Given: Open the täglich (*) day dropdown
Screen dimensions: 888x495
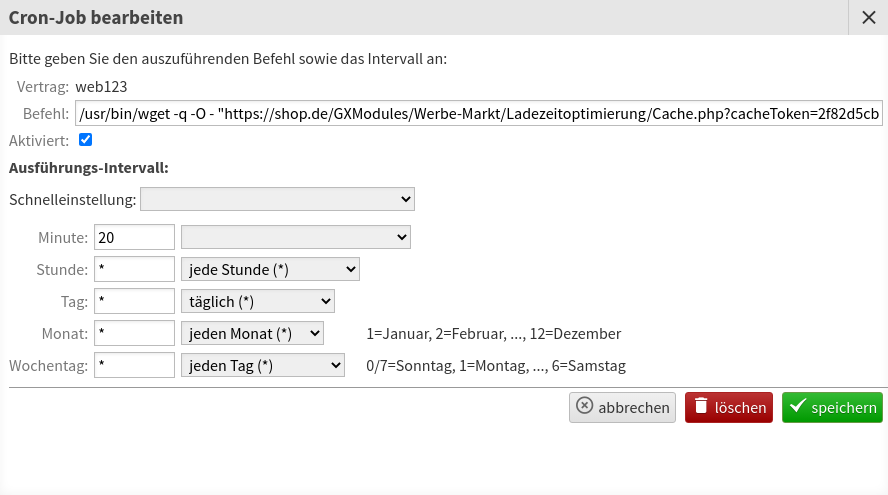Looking at the screenshot, I should 258,301.
